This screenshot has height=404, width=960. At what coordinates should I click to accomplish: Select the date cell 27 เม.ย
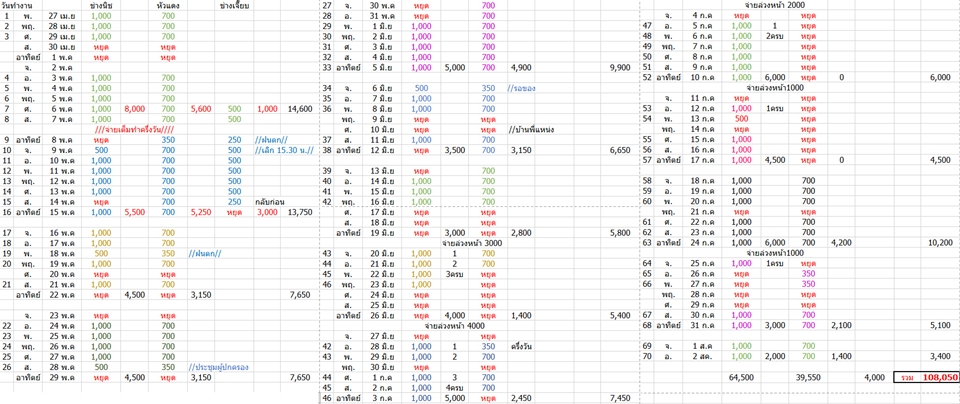[x=62, y=15]
